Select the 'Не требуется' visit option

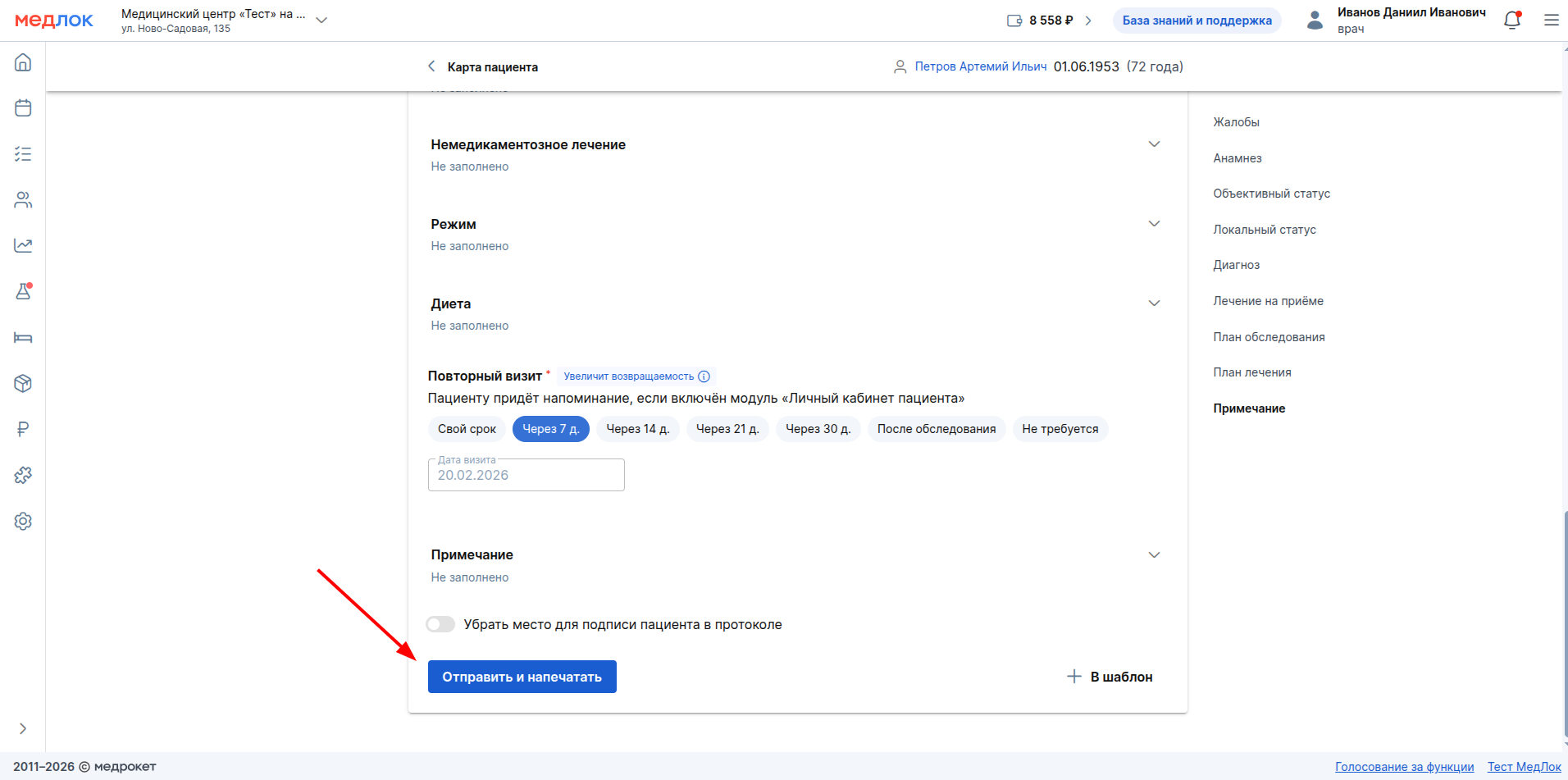coord(1060,429)
